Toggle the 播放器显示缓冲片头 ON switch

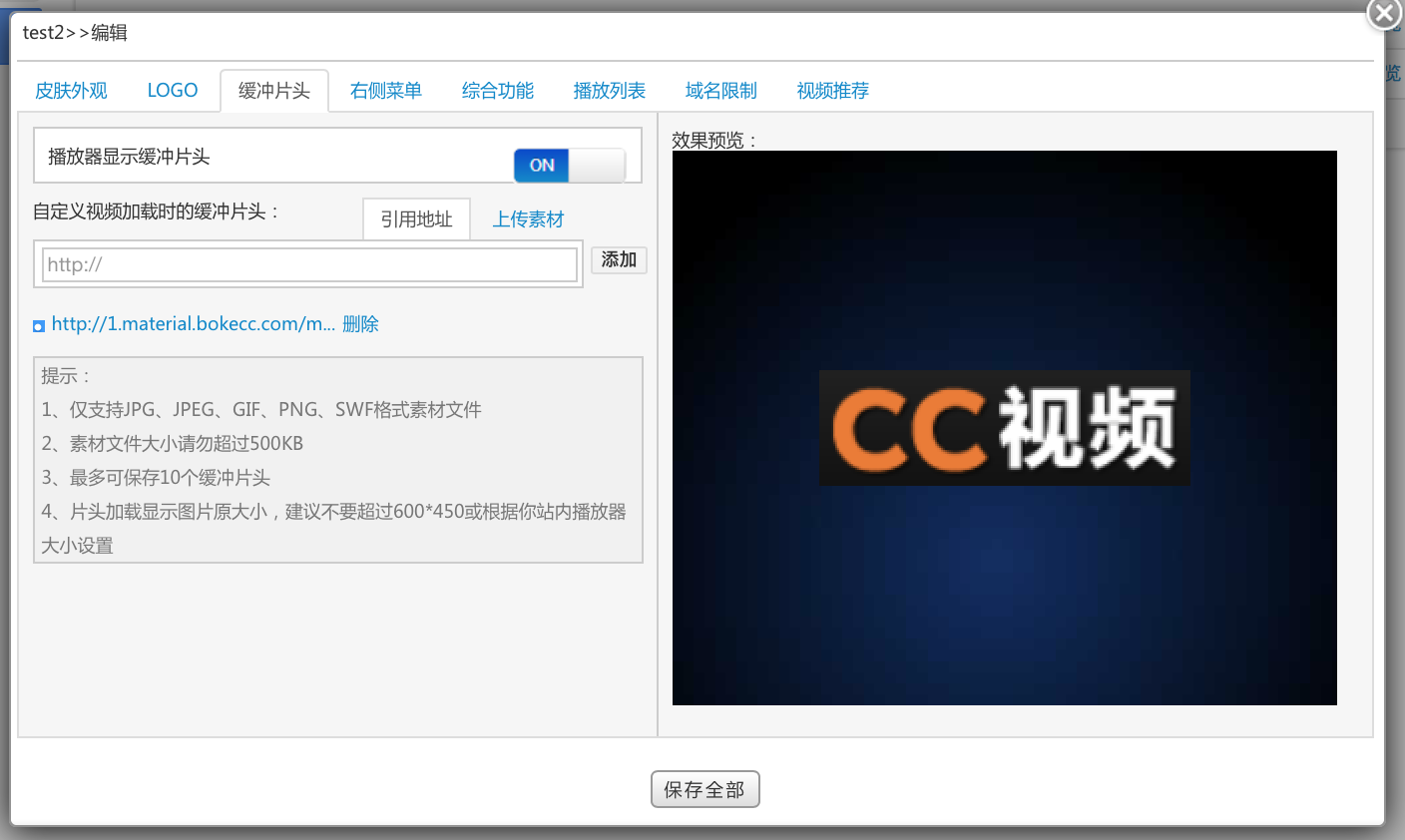coord(570,166)
